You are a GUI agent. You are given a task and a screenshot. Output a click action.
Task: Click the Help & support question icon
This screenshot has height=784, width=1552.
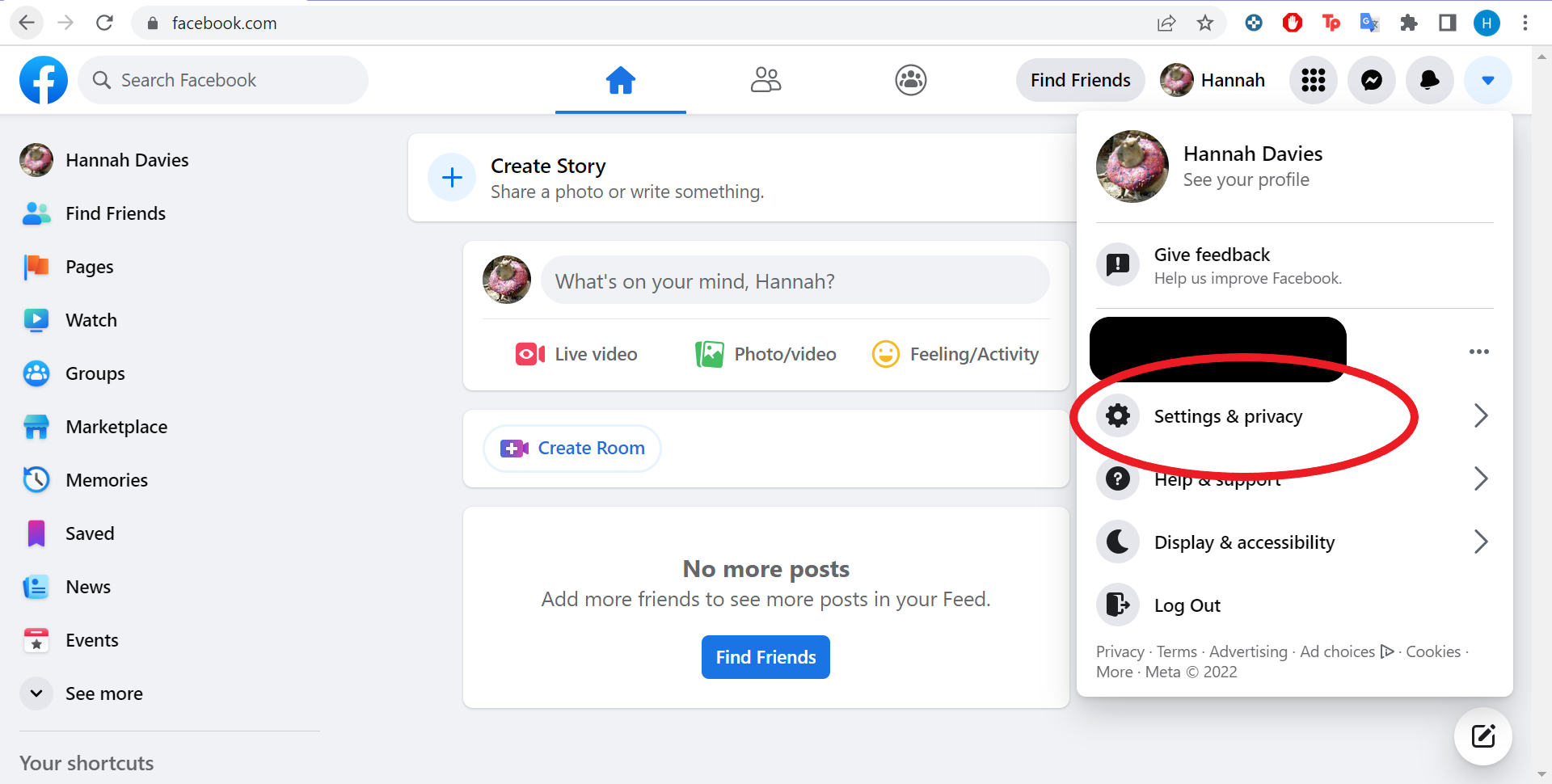tap(1118, 478)
